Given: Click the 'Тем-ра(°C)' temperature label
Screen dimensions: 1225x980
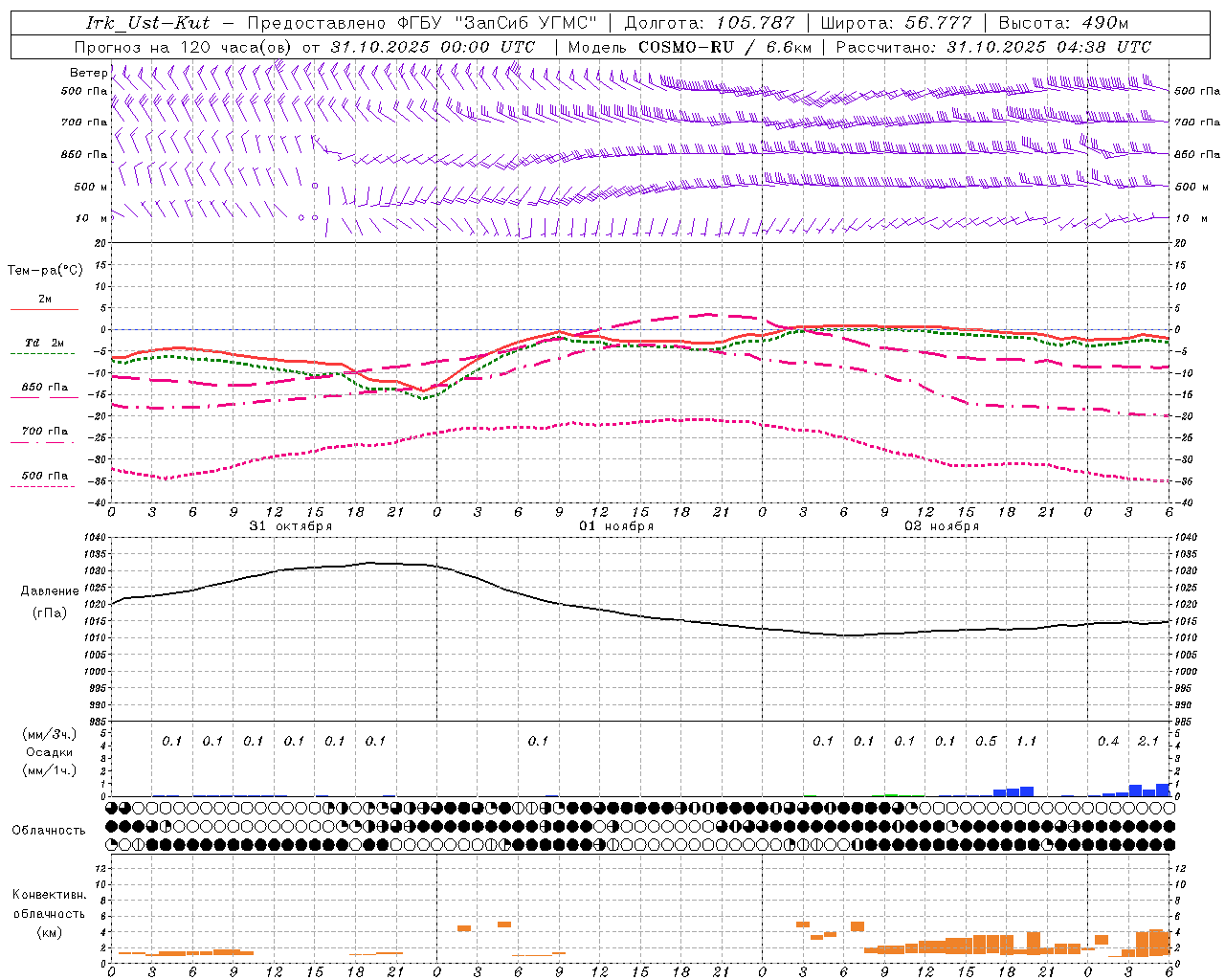Looking at the screenshot, I should coord(45,271).
